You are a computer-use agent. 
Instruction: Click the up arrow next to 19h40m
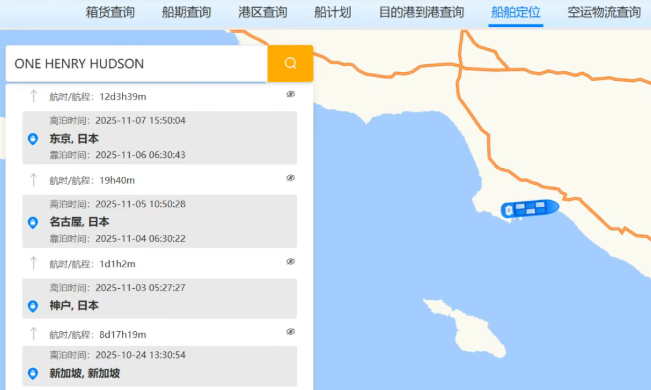pyautogui.click(x=34, y=180)
